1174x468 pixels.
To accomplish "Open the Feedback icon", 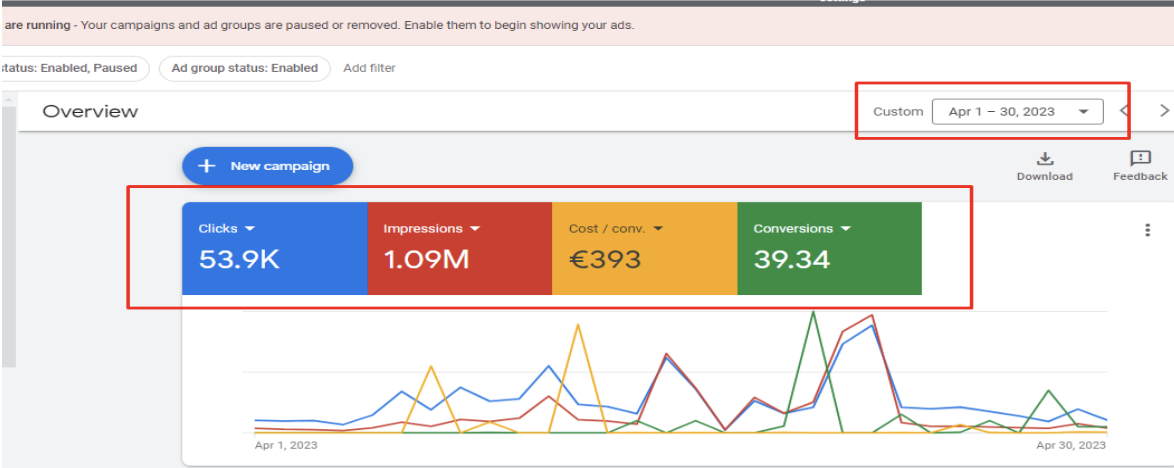I will pos(1140,159).
